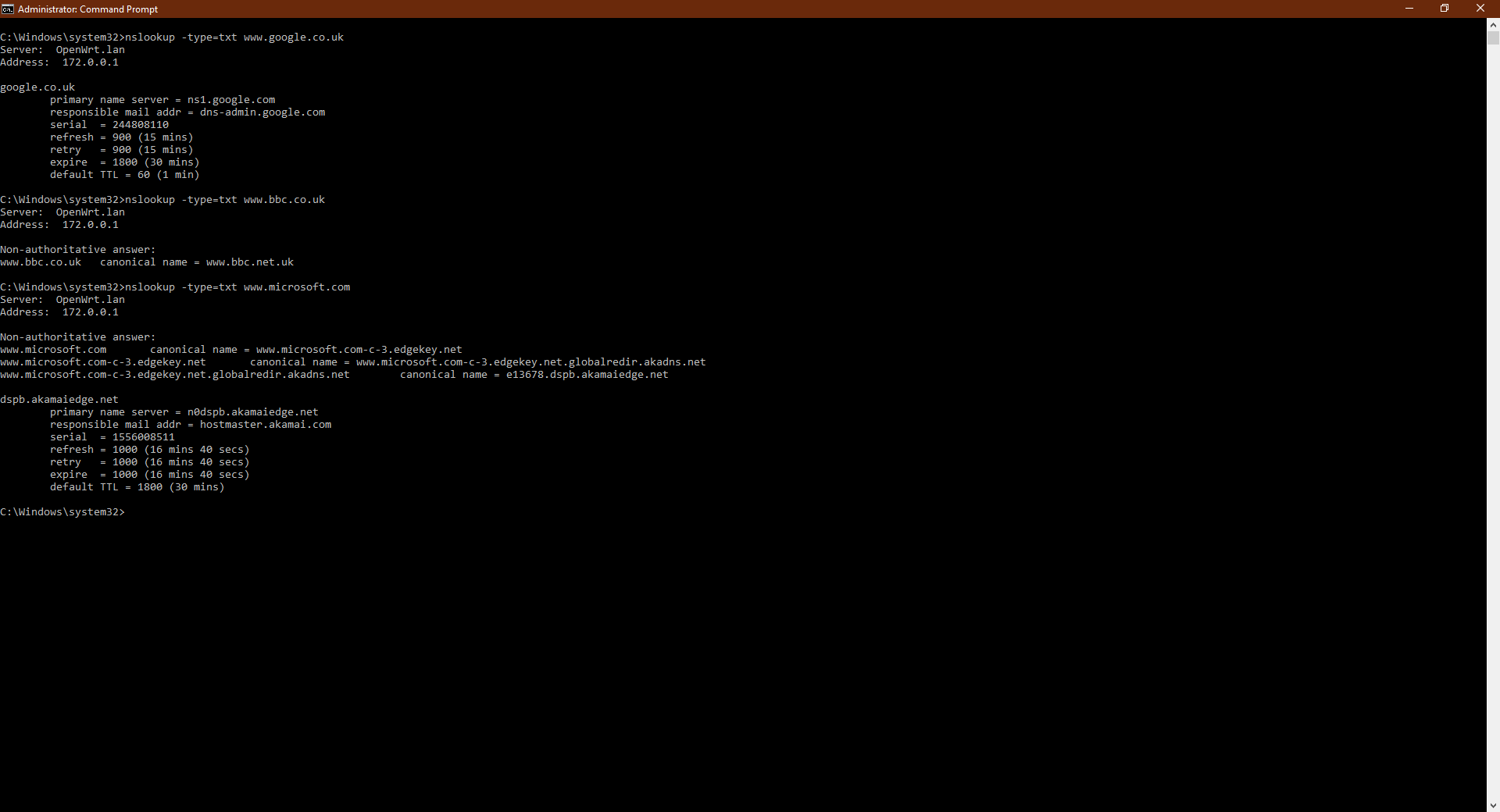1500x812 pixels.
Task: Click the 'refresh = 900 (15 mins)' line
Action: pyautogui.click(x=122, y=137)
